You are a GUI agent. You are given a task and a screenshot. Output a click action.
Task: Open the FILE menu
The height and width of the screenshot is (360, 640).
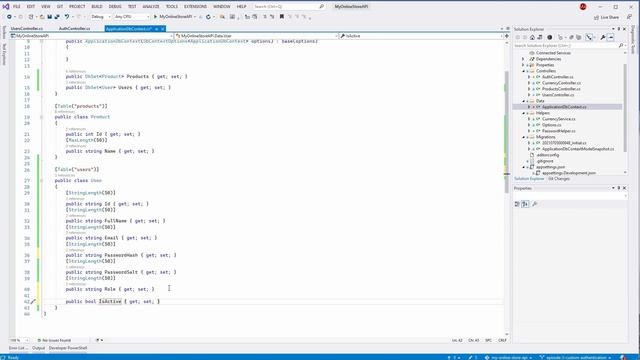pos(17,7)
